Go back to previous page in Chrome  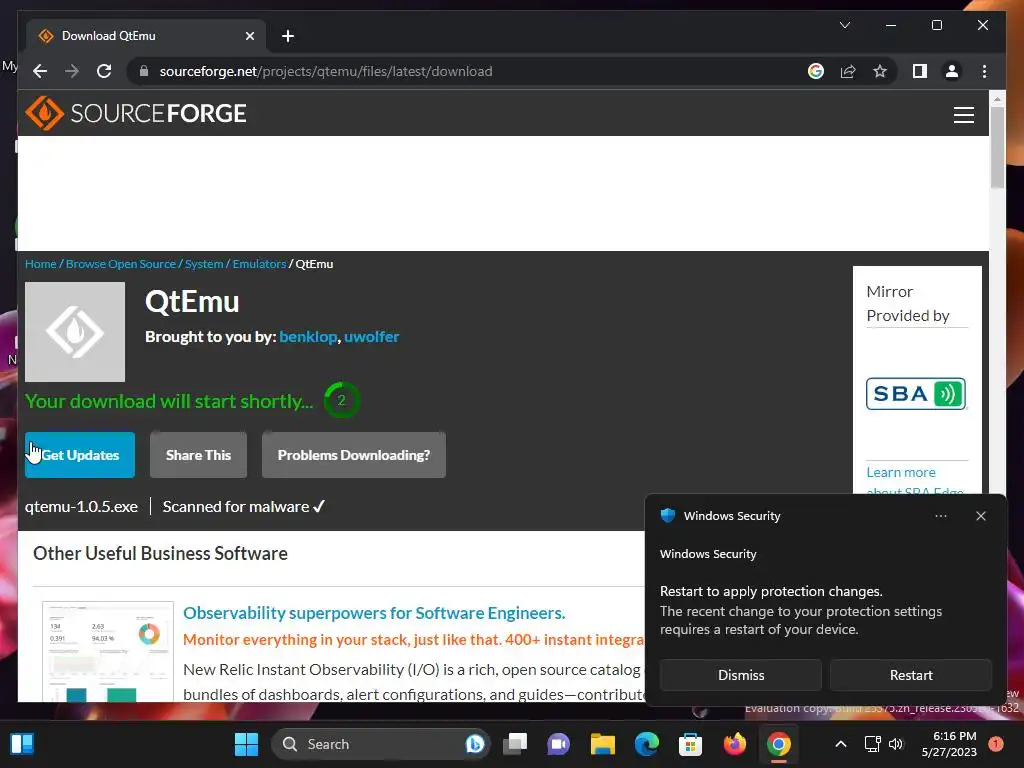point(40,71)
